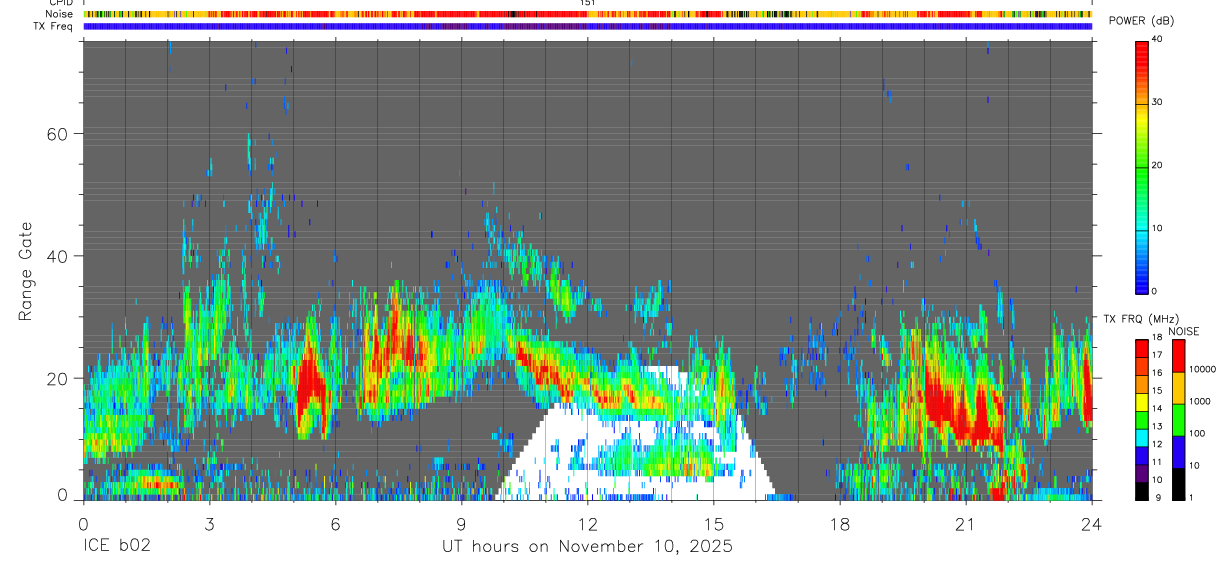Click the 'UT hours on November 10, 2025' caption
The height and width of the screenshot is (567, 1228).
click(x=587, y=547)
